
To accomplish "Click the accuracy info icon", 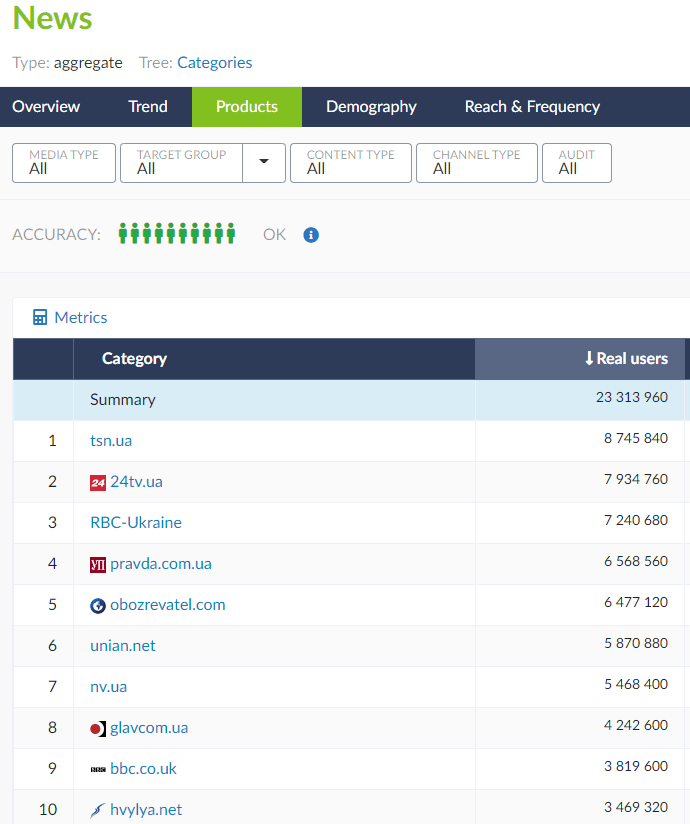I will click(x=311, y=235).
